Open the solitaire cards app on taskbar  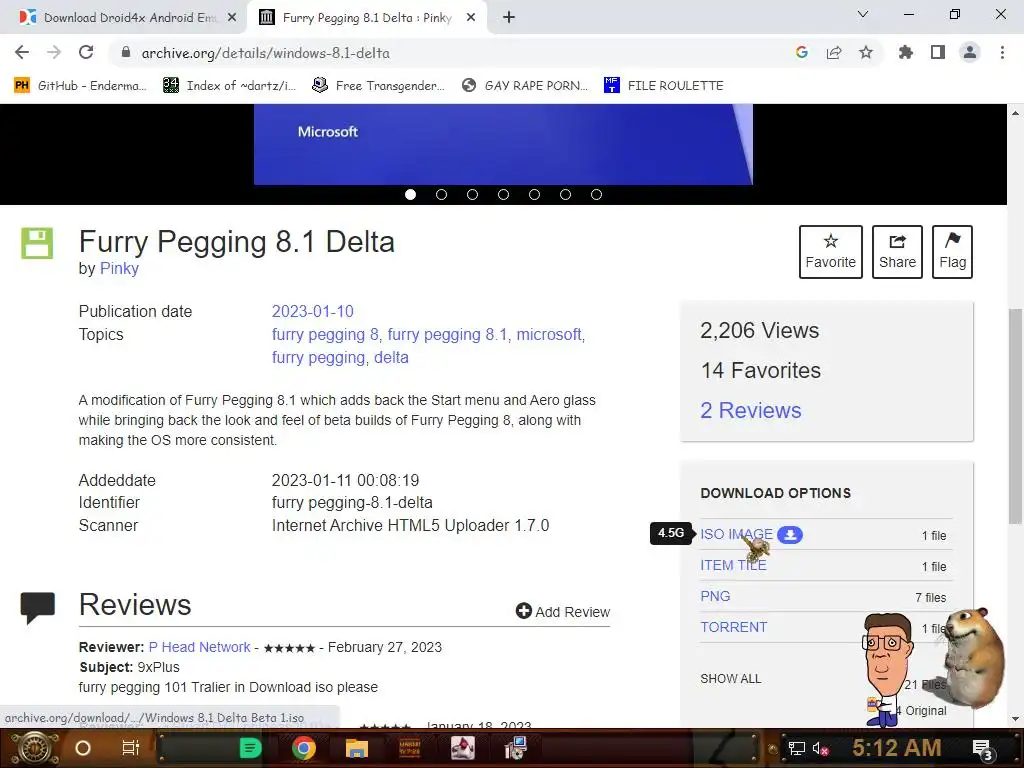(462, 748)
